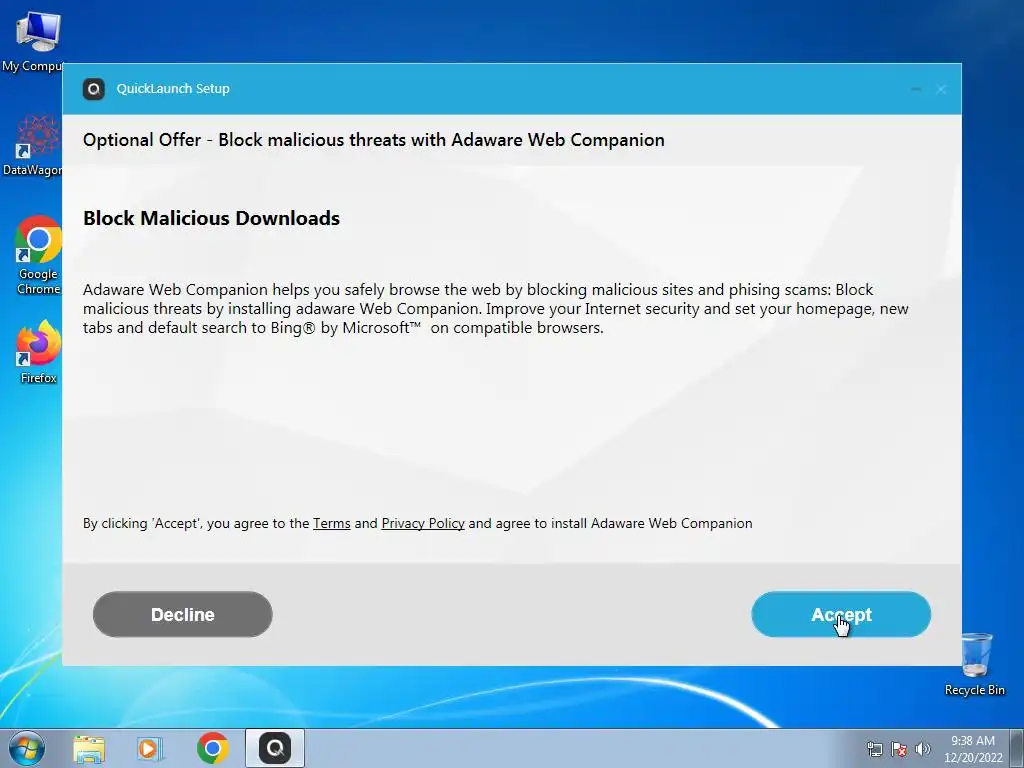This screenshot has width=1024, height=768.
Task: Launch Windows Media Player from taskbar
Action: tap(150, 748)
